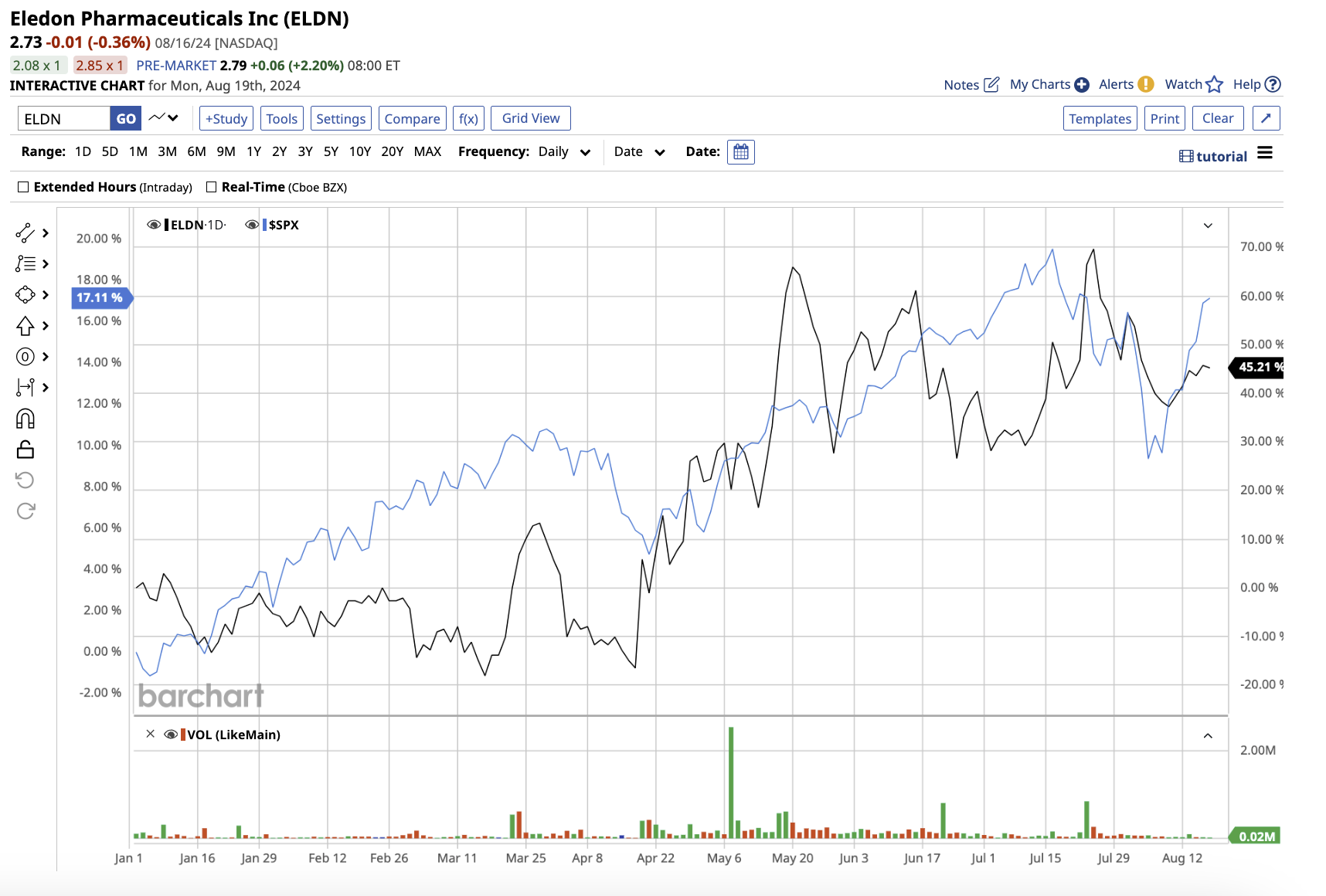
Task: Click the 0.02M volume marker
Action: pyautogui.click(x=1255, y=836)
